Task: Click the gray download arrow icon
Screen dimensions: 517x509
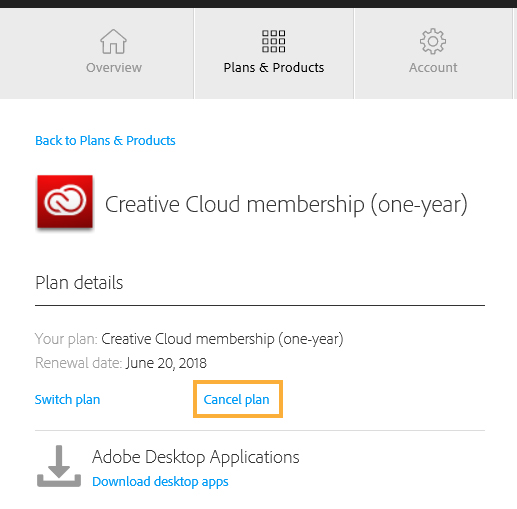Action: 59,466
